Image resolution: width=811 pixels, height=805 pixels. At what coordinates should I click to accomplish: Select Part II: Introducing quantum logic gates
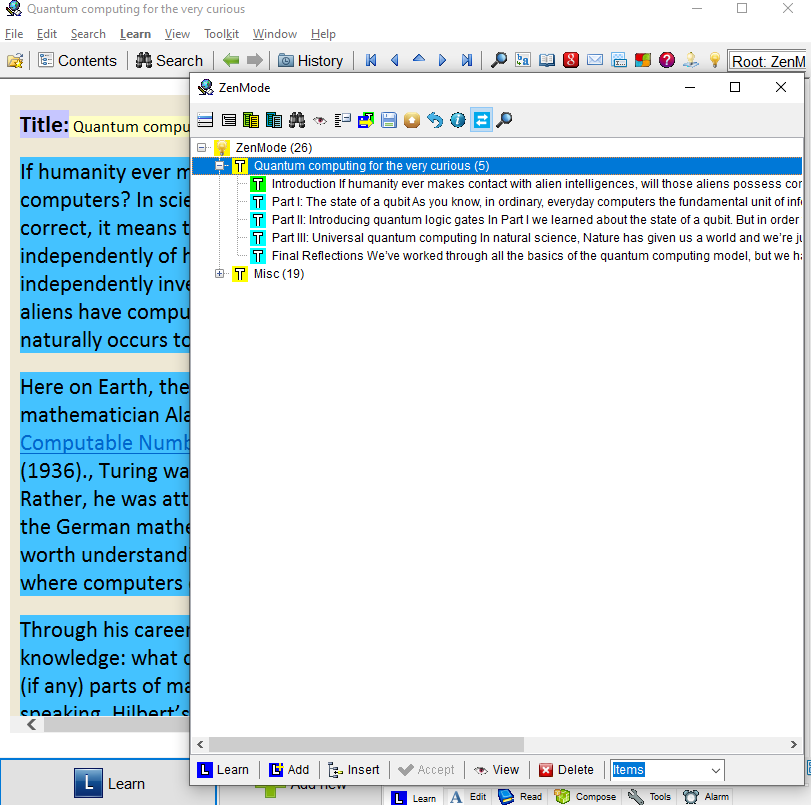click(536, 220)
